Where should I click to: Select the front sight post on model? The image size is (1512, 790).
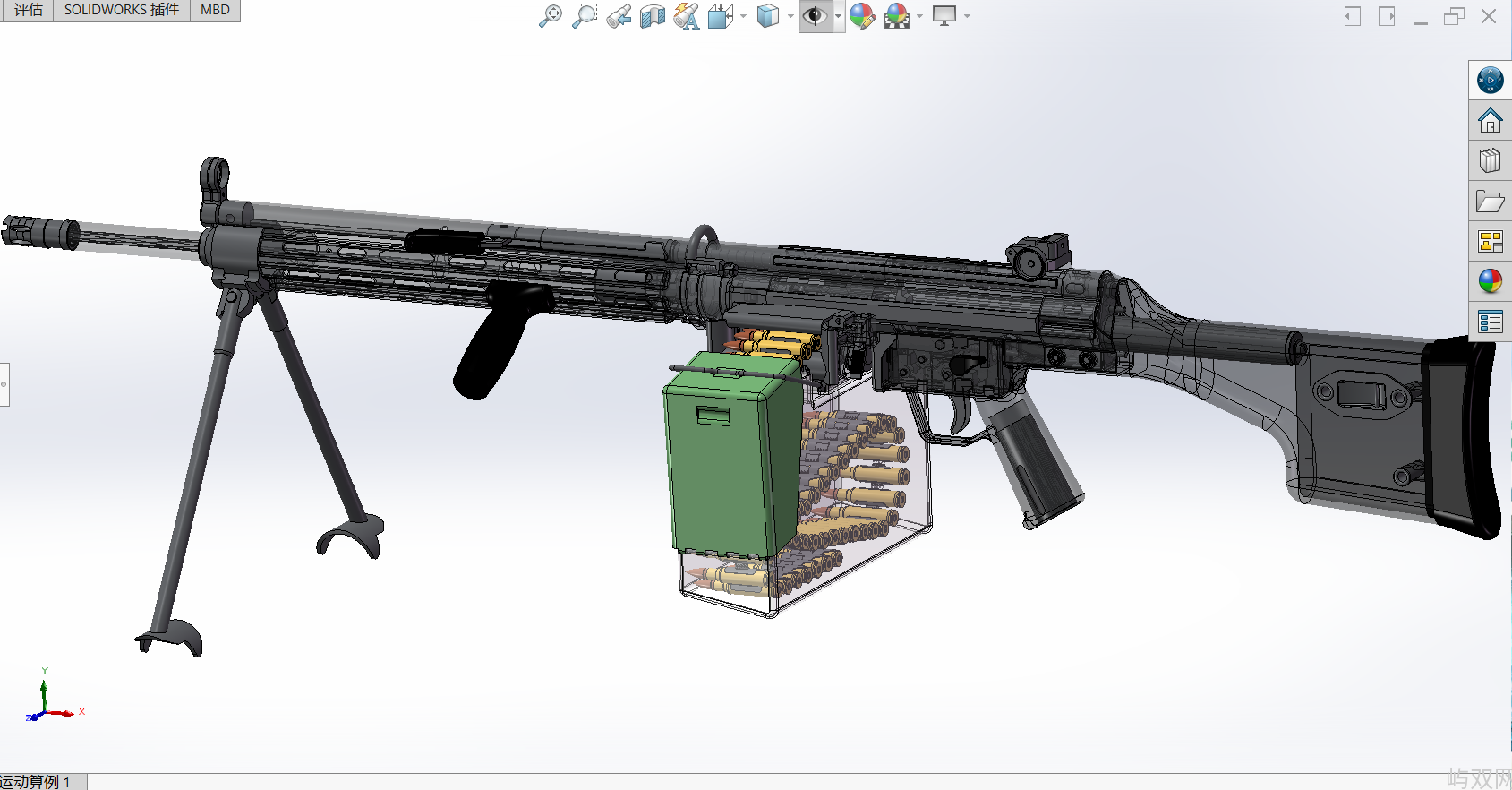tap(215, 190)
